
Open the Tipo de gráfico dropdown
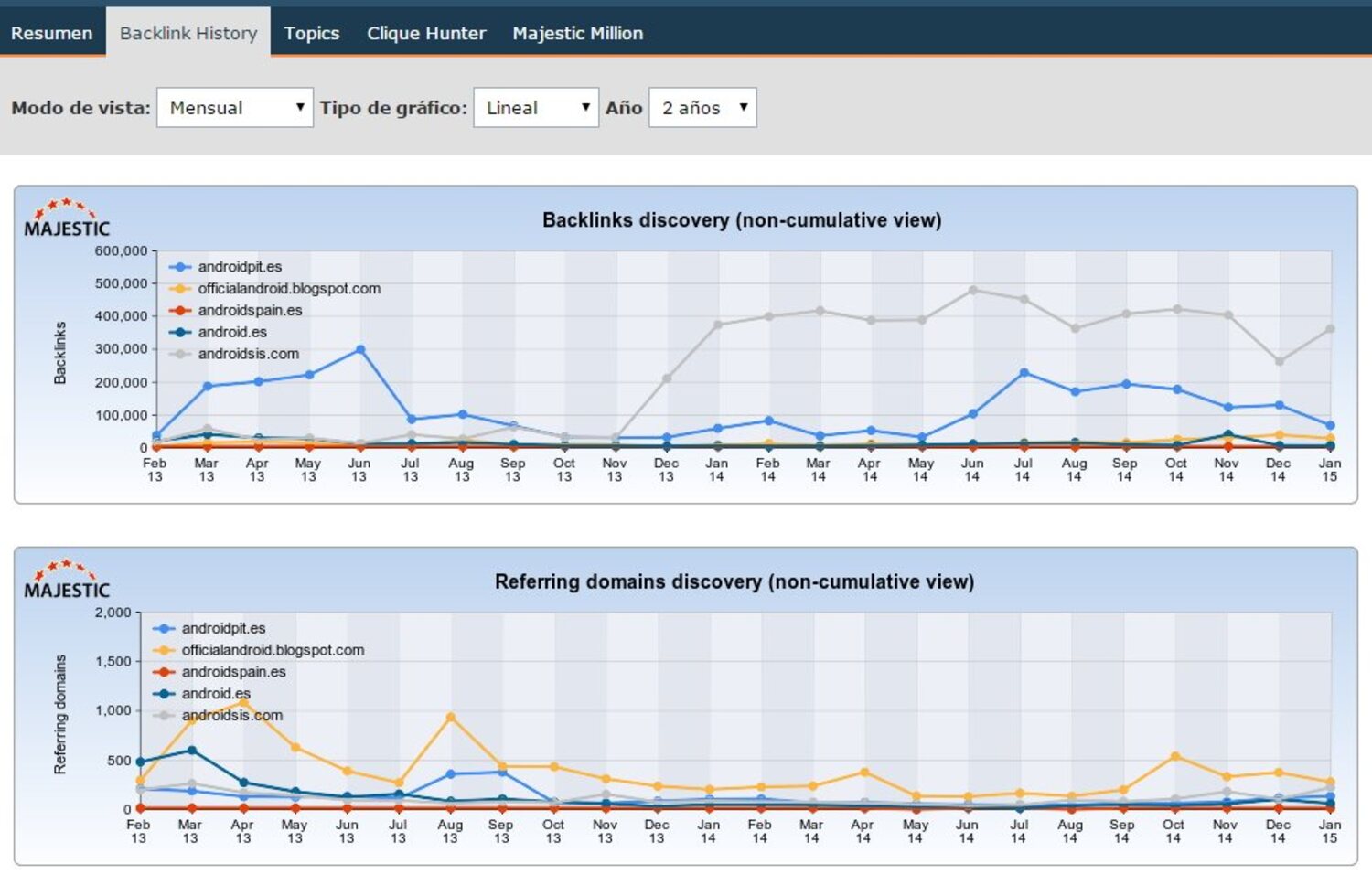[536, 108]
